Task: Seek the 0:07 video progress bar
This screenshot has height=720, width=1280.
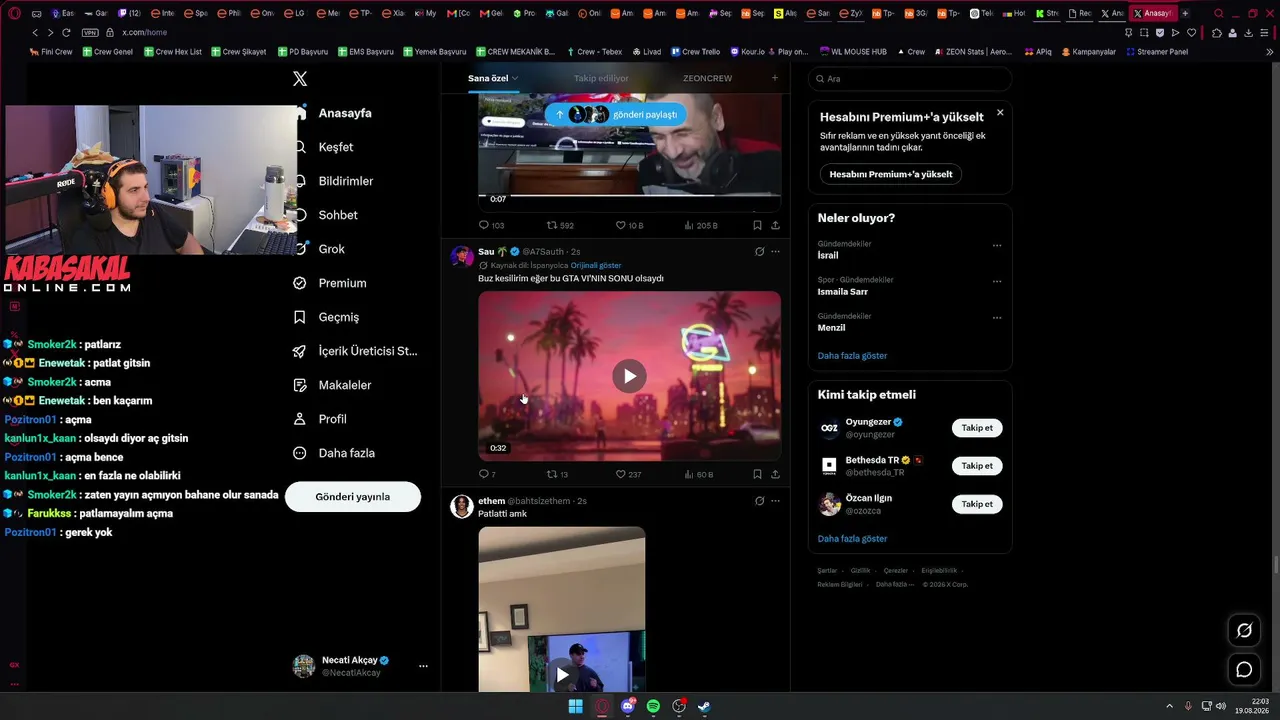Action: (629, 196)
